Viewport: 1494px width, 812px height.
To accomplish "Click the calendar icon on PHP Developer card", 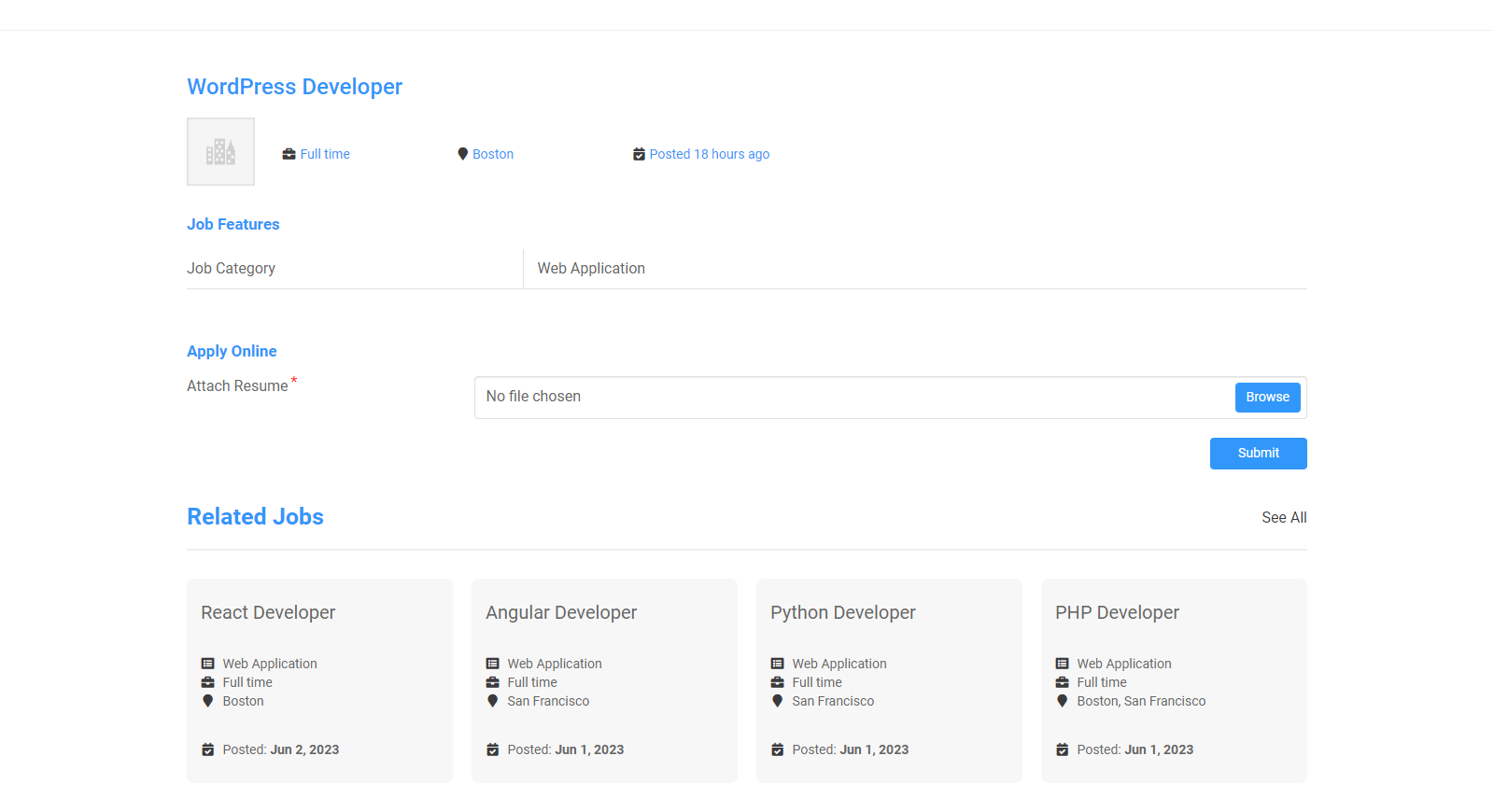I will tap(1063, 749).
